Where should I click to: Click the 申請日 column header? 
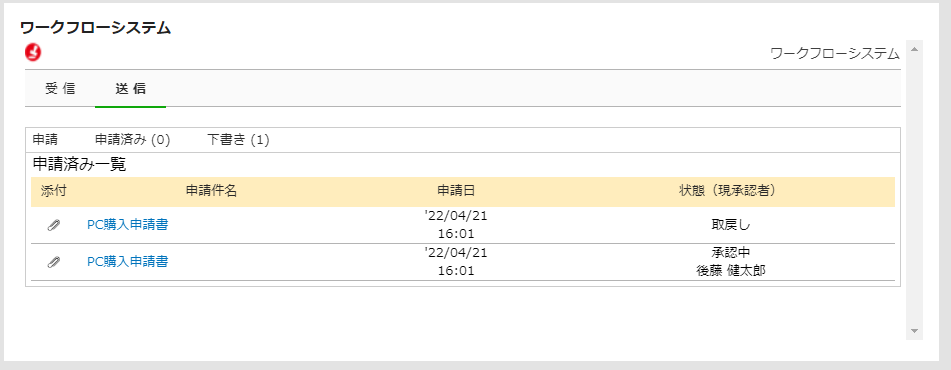point(456,191)
